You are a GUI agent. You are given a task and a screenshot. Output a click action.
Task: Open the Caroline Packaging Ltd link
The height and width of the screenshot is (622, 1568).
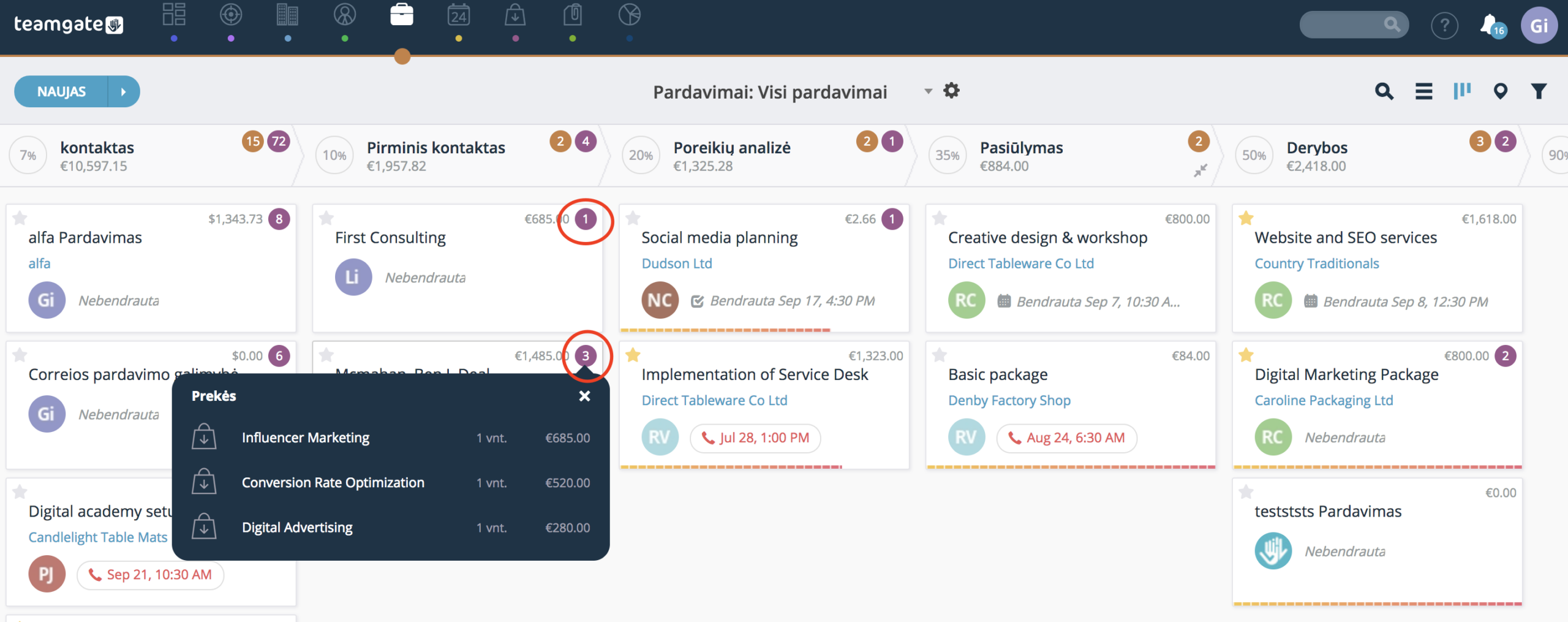pyautogui.click(x=1324, y=400)
